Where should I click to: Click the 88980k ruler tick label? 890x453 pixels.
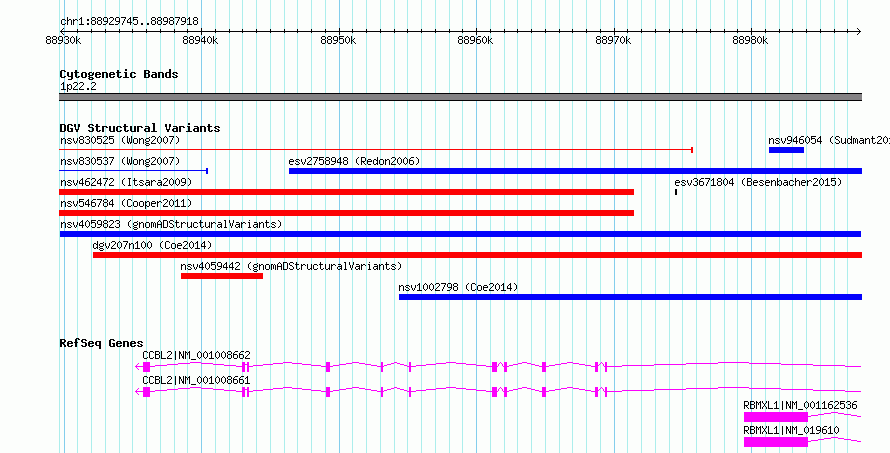pos(750,41)
